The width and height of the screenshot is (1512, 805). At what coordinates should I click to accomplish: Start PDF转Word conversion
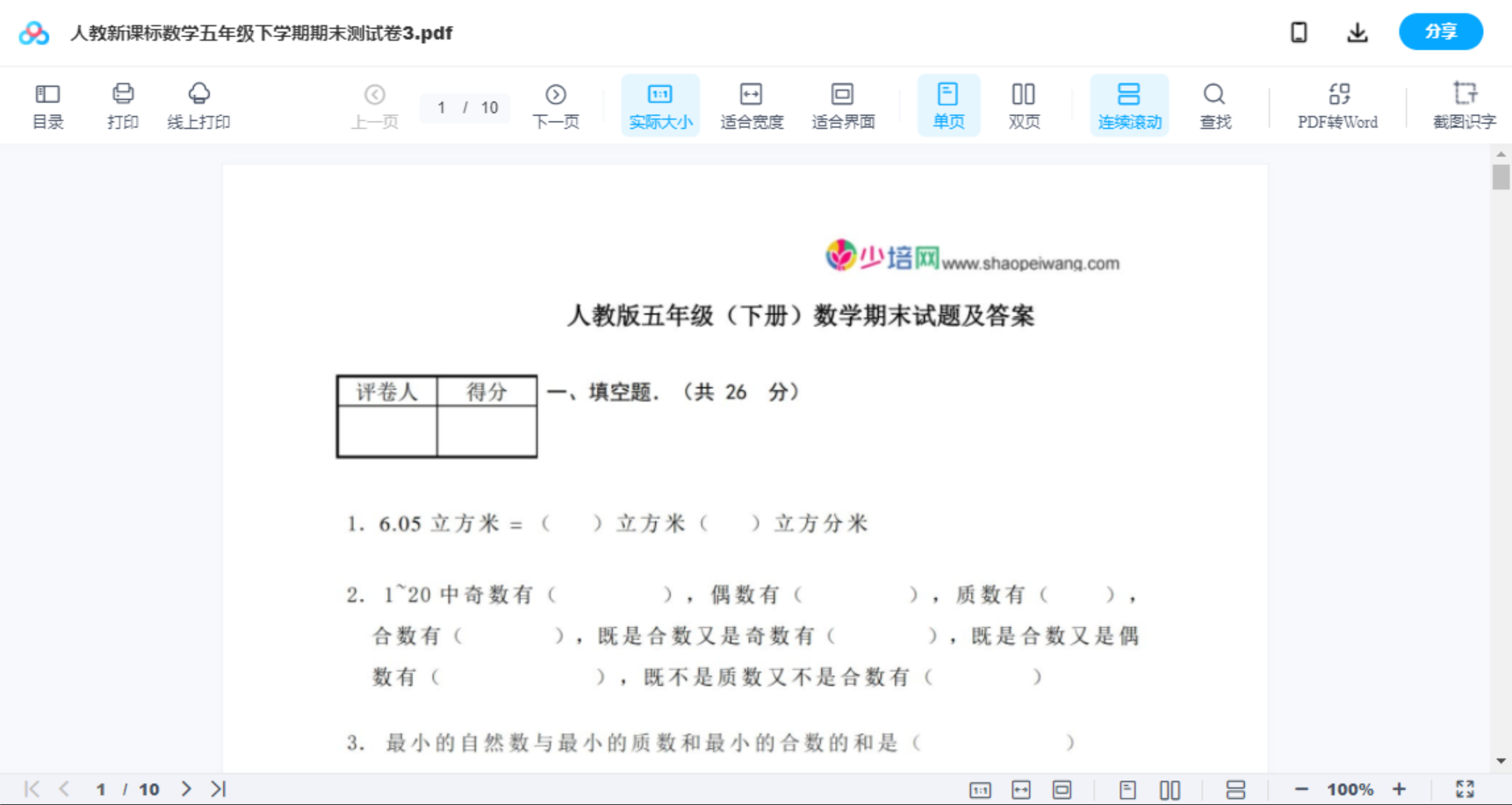(1336, 104)
